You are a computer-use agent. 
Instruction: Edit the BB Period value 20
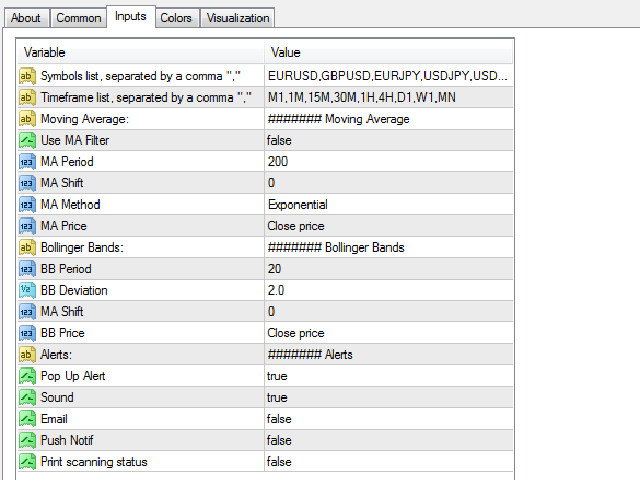389,269
